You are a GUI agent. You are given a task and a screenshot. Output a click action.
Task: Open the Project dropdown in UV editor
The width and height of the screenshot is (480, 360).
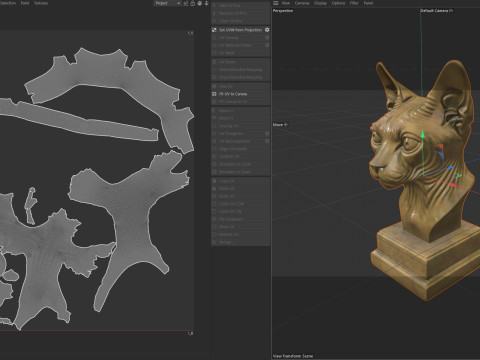167,3
